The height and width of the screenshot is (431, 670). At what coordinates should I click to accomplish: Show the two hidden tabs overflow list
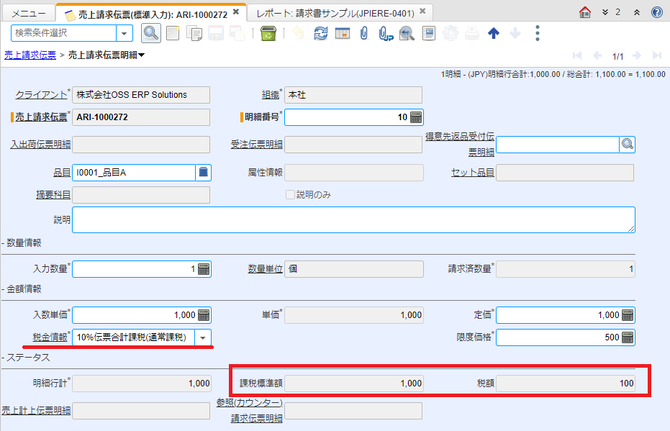click(x=611, y=12)
